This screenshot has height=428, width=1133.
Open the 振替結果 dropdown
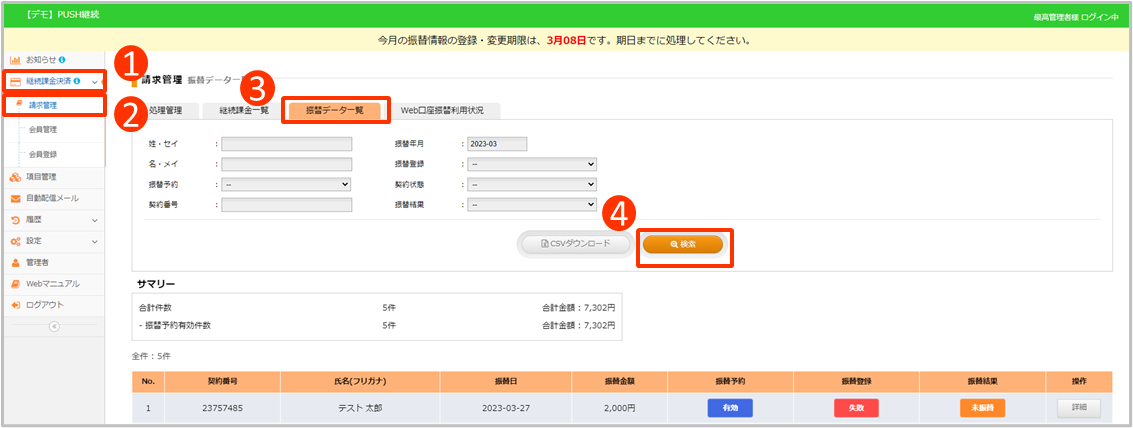[531, 204]
